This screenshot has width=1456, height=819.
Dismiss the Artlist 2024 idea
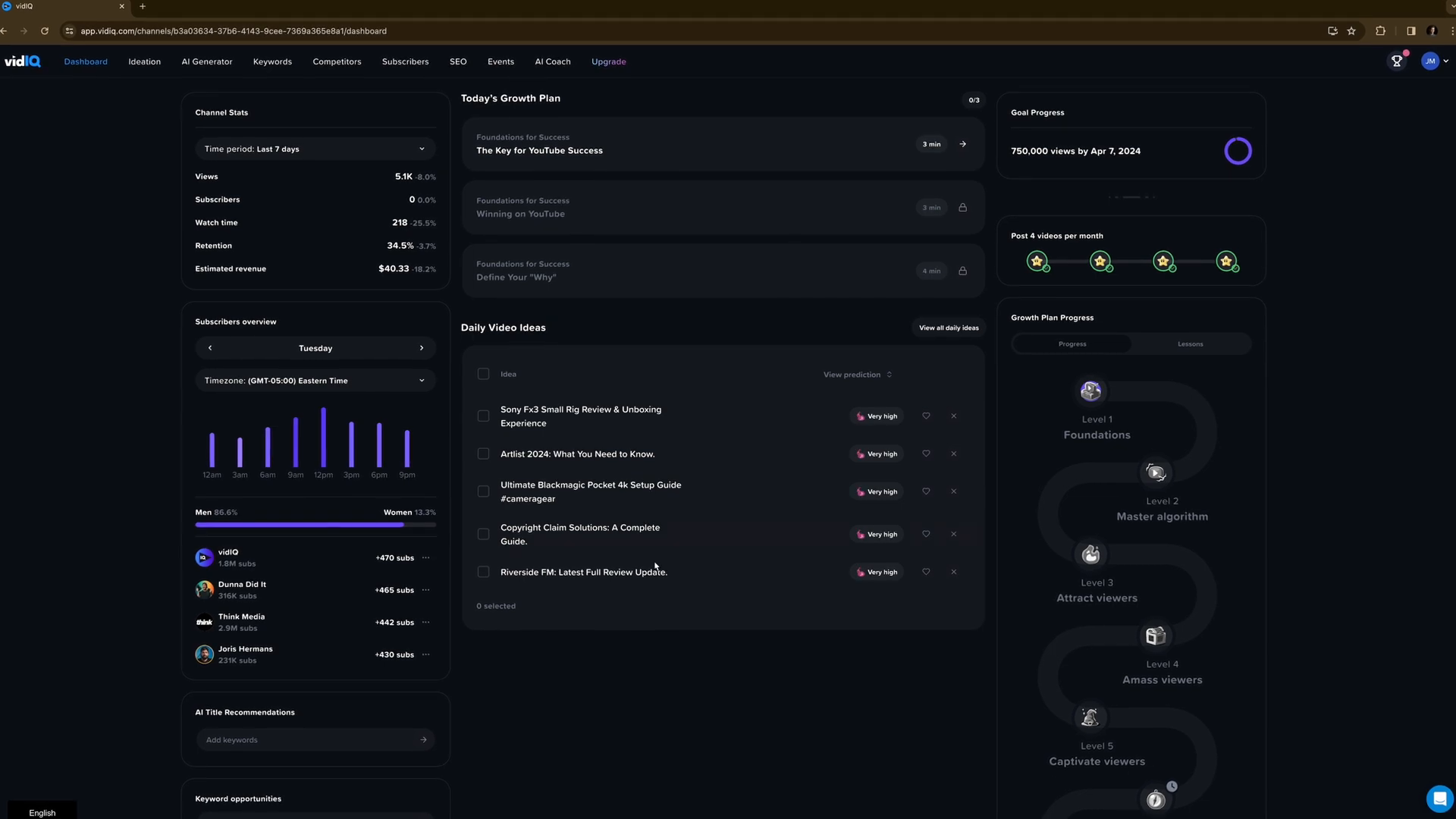(x=953, y=454)
